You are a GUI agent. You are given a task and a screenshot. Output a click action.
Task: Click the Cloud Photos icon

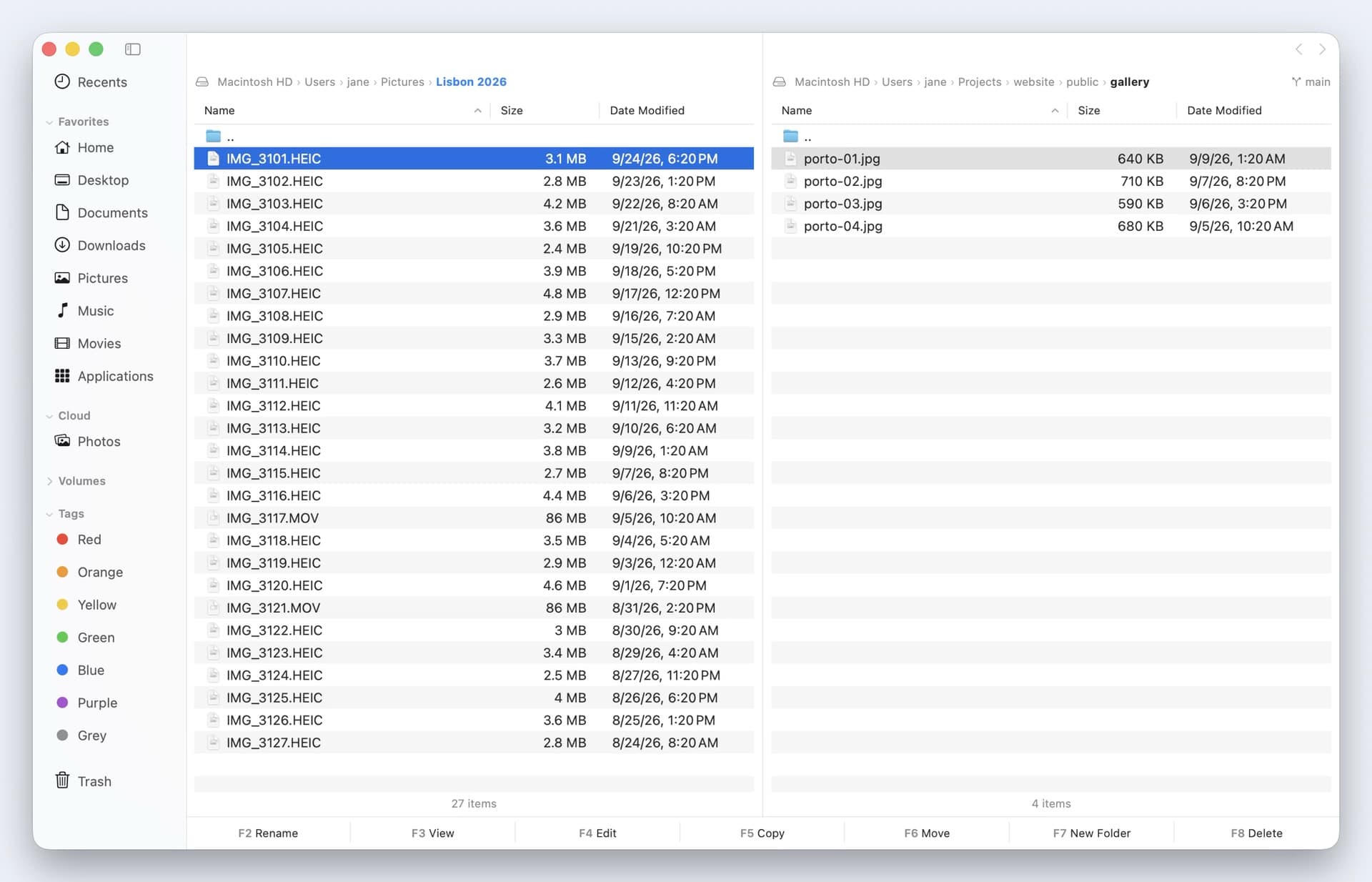tap(62, 441)
